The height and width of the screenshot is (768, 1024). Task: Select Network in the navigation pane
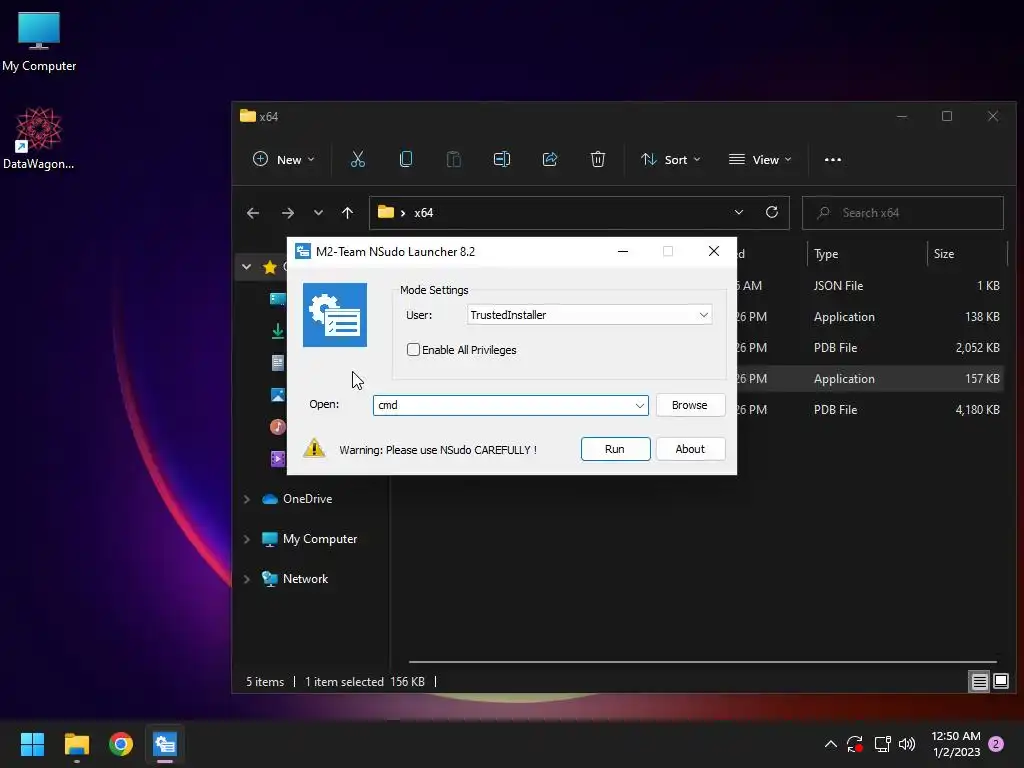coord(305,579)
